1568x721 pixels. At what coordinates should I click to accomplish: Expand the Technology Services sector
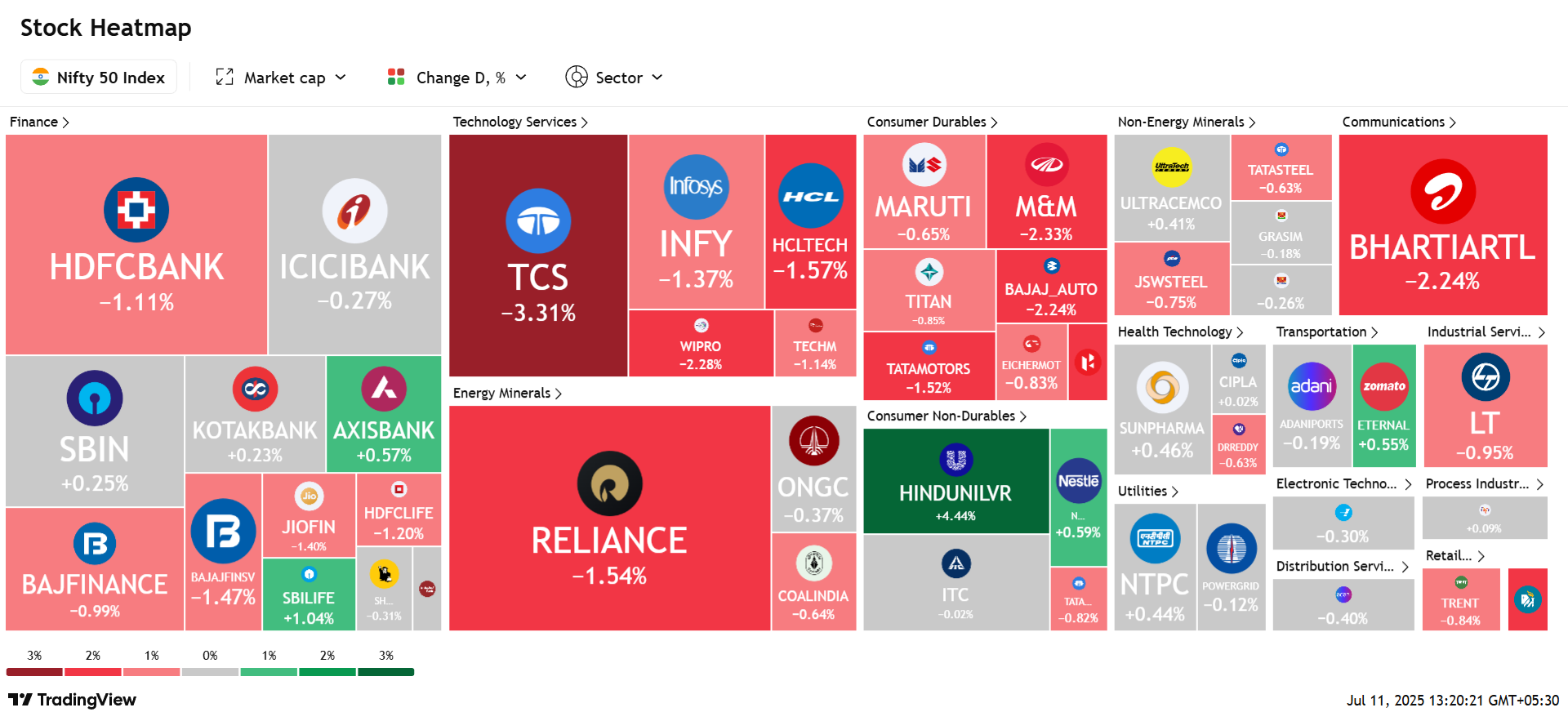[x=520, y=122]
